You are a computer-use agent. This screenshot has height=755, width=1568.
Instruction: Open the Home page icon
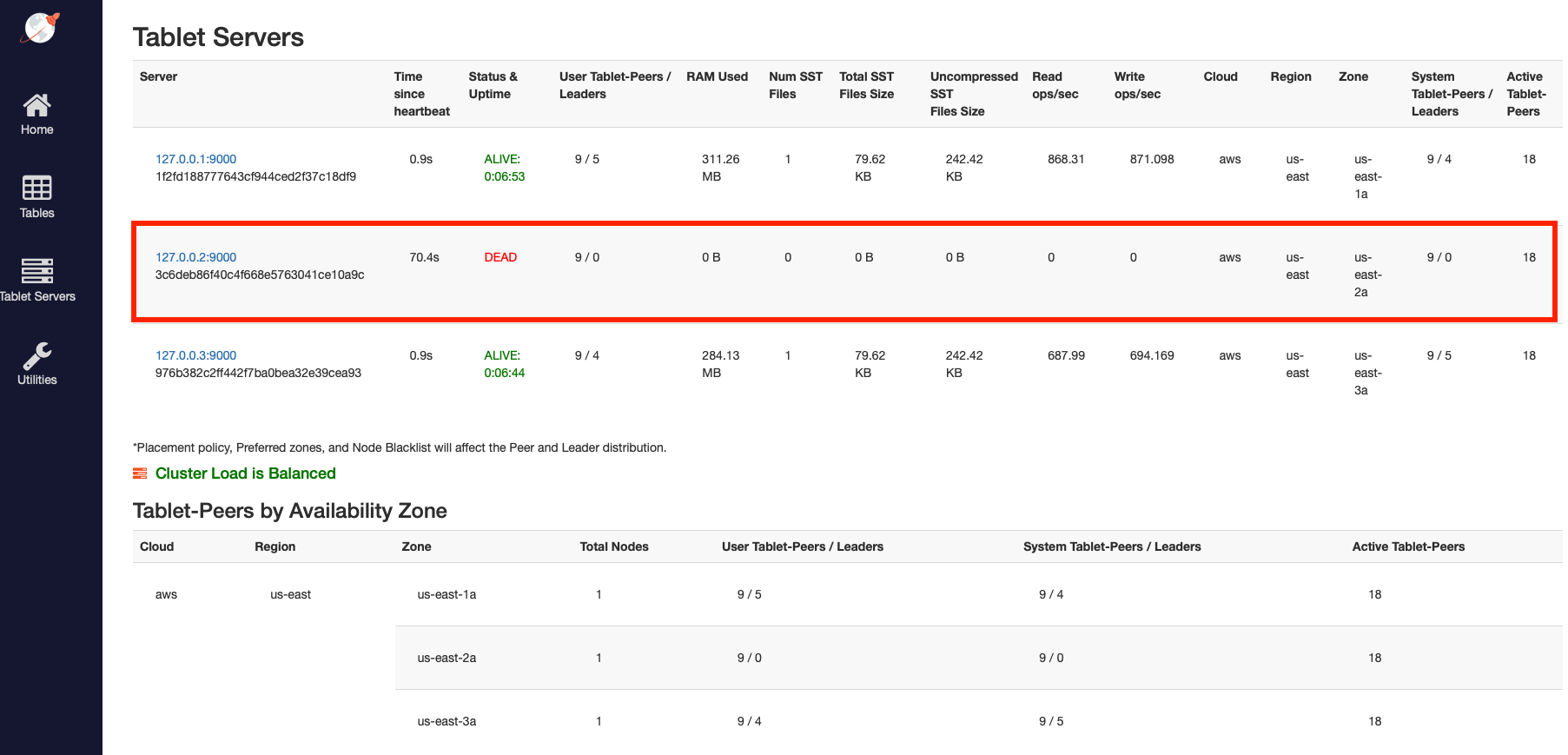pos(36,105)
